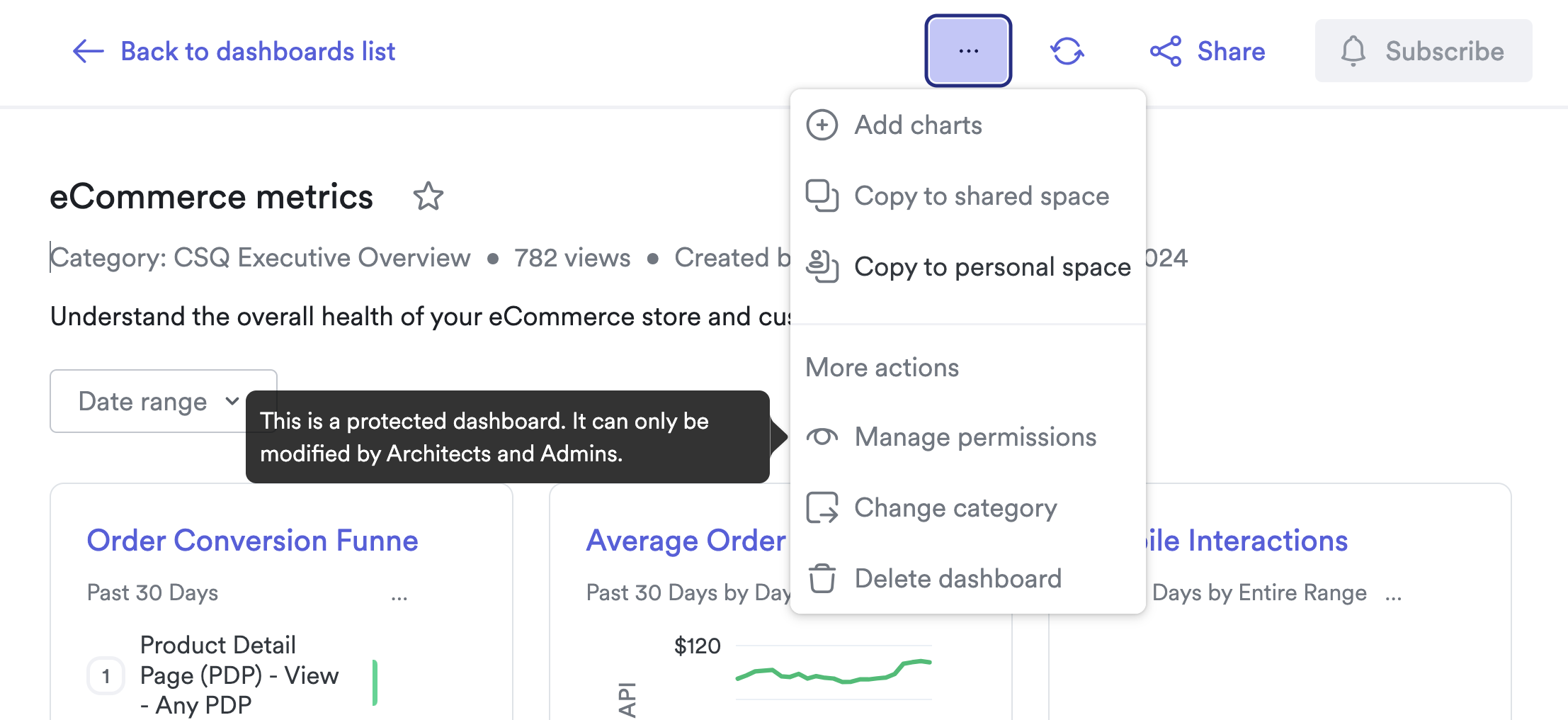This screenshot has width=1568, height=720.
Task: Select the Manage permissions eye icon
Action: point(822,437)
